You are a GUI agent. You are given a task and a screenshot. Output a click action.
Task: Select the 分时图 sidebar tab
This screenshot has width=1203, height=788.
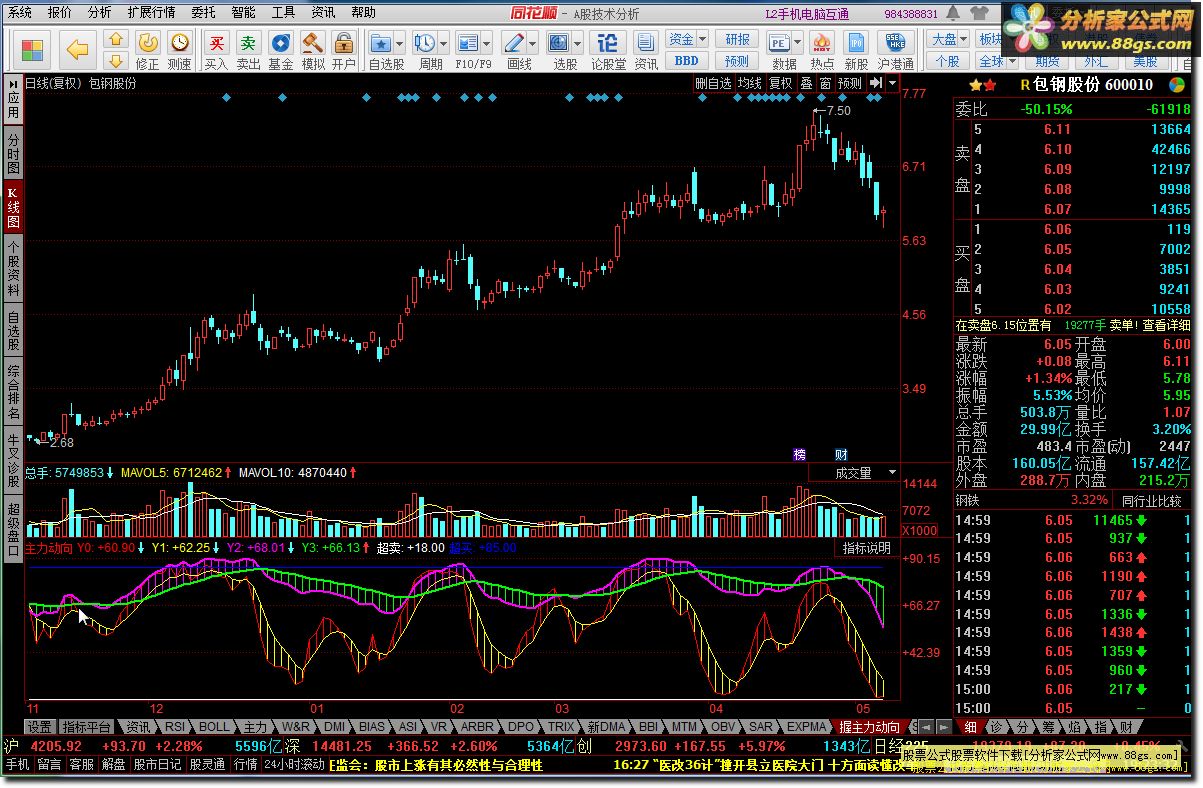(13, 154)
